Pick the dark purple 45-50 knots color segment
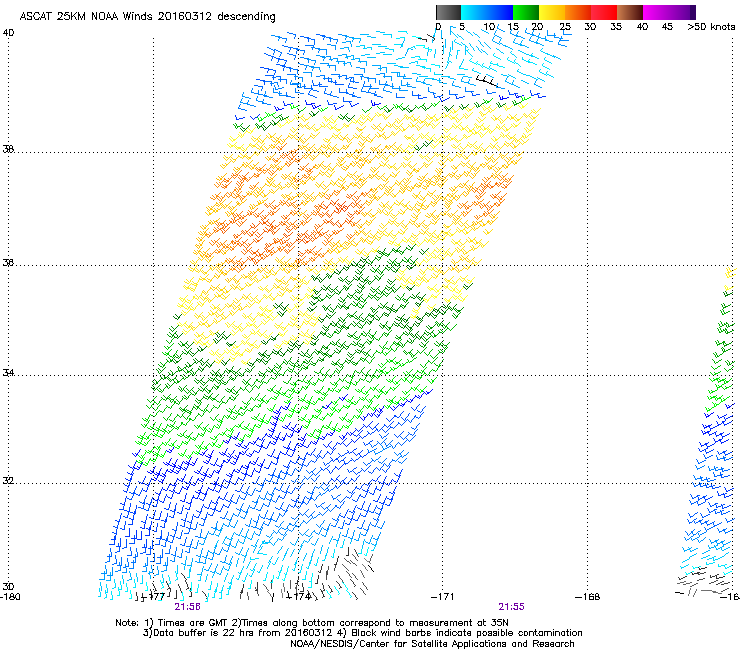This screenshot has width=740, height=650. (x=682, y=12)
